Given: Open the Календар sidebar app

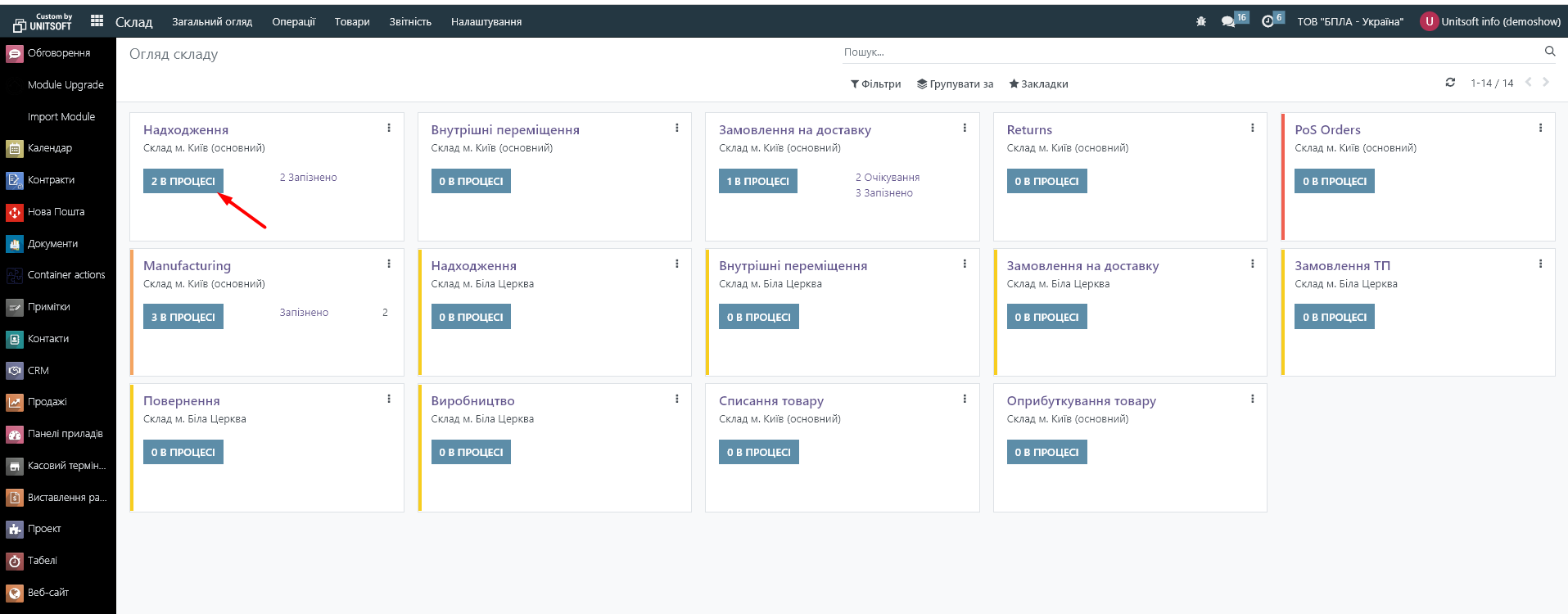Looking at the screenshot, I should (49, 148).
